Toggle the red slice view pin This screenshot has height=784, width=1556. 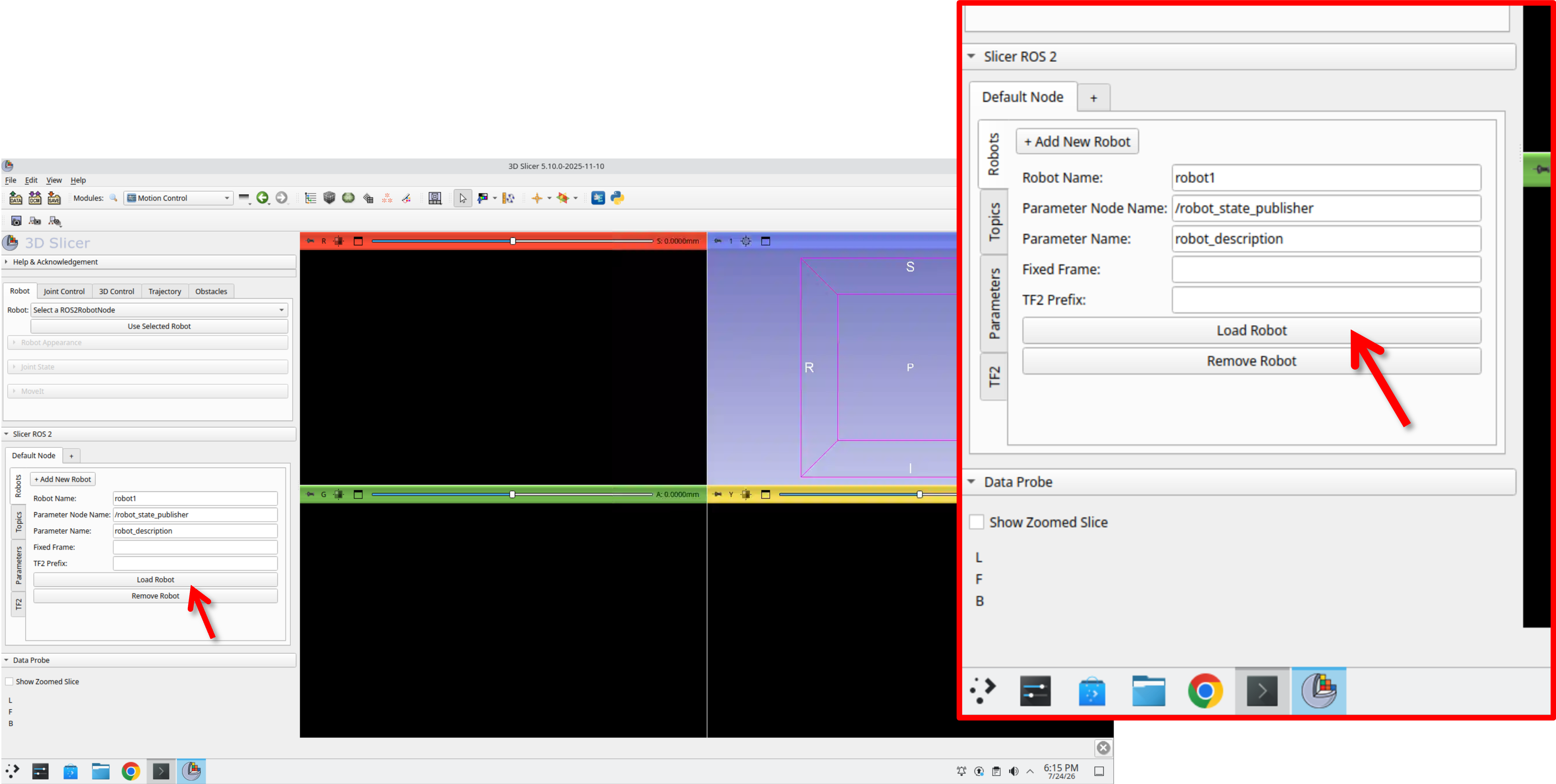pyautogui.click(x=310, y=241)
